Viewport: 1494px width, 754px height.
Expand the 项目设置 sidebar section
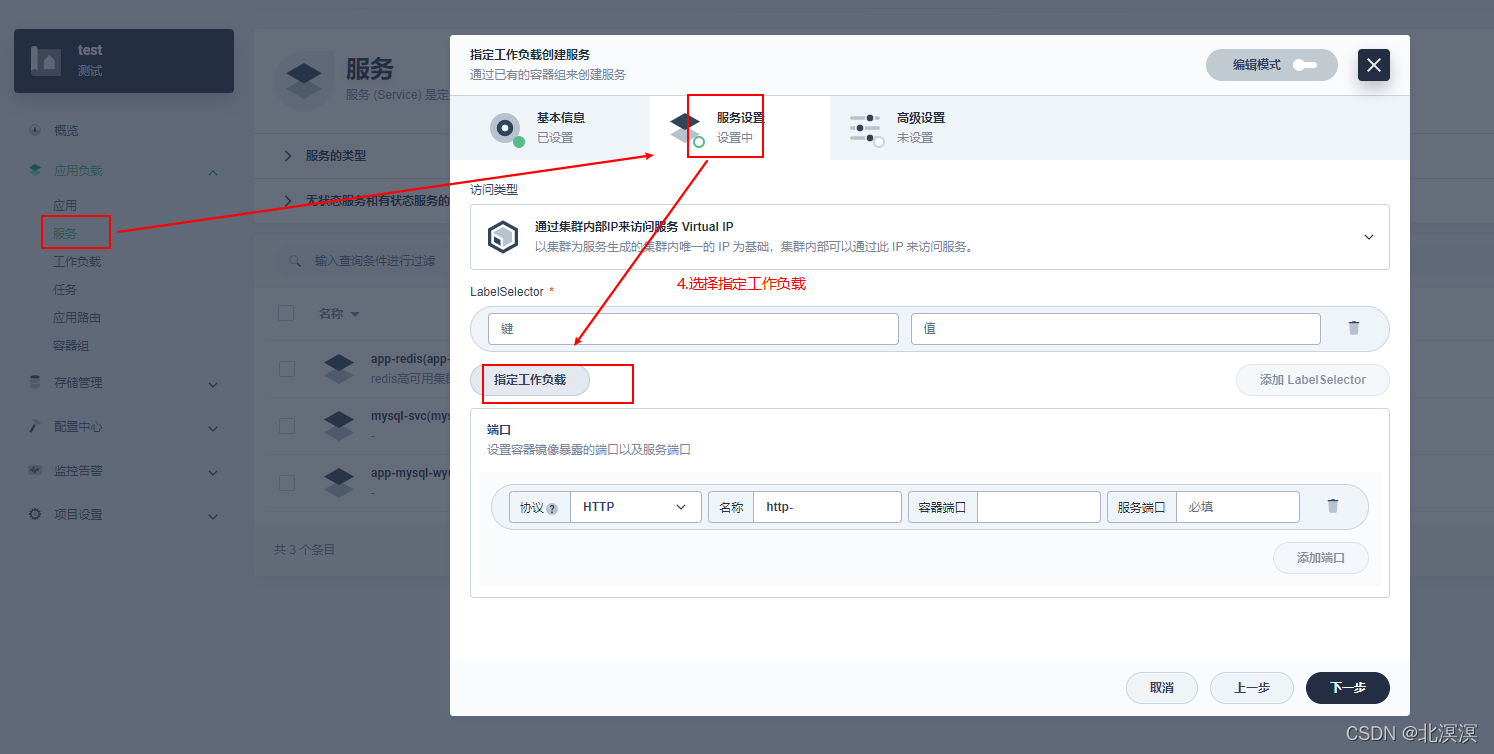(213, 515)
